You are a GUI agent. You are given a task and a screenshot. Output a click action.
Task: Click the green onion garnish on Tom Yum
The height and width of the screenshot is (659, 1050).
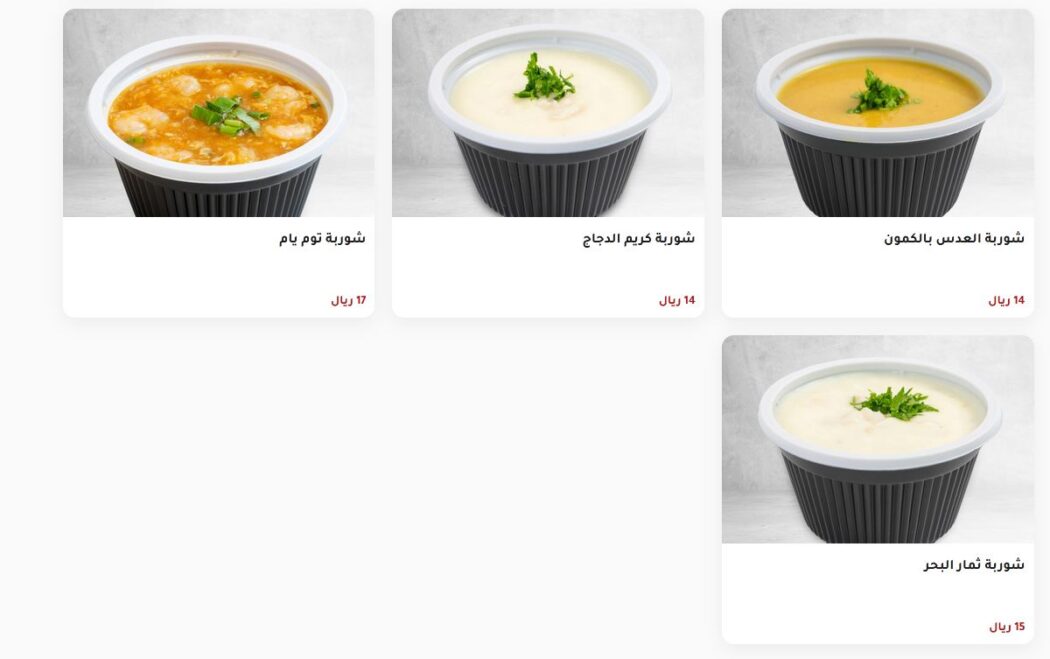229,115
